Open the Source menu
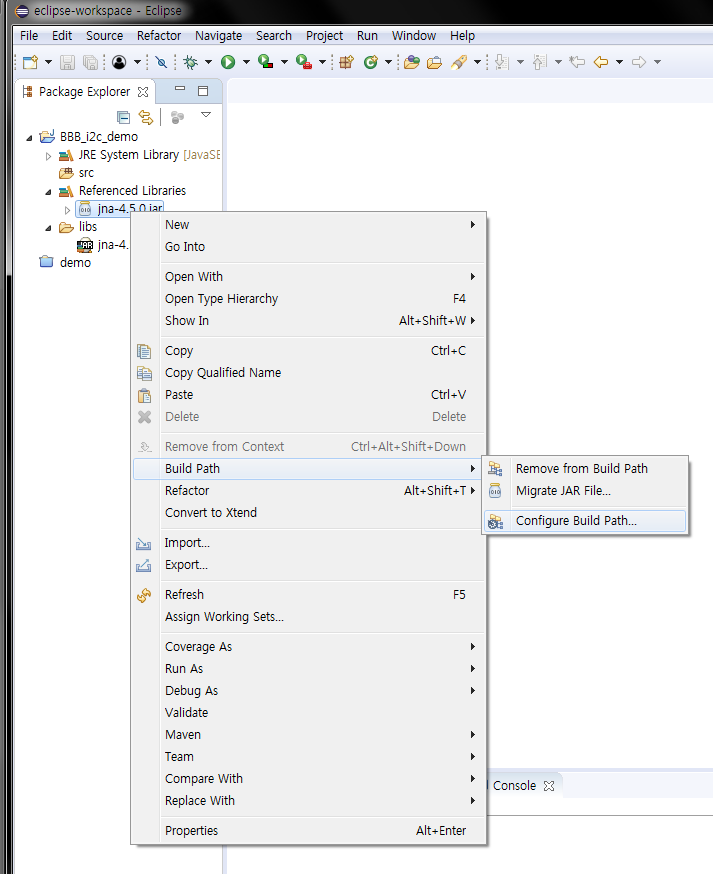The image size is (713, 874). click(x=104, y=36)
